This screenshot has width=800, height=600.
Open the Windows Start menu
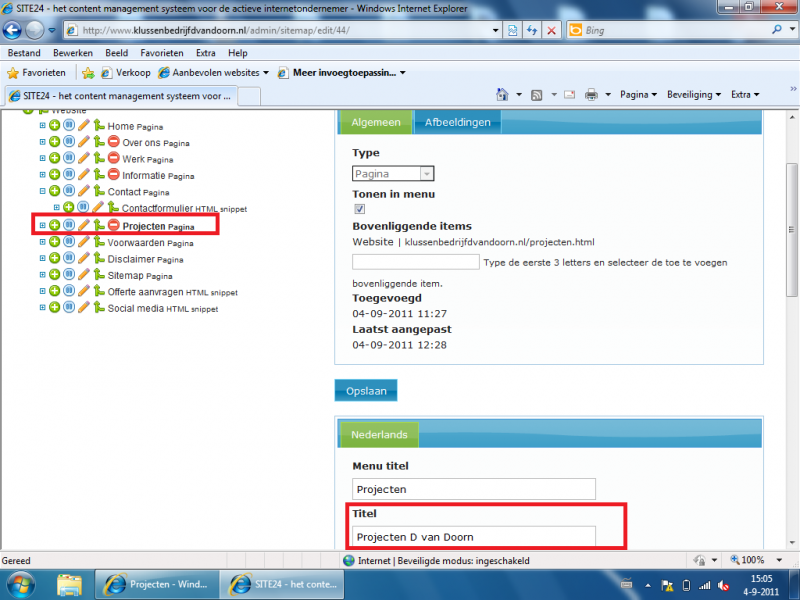[x=21, y=583]
